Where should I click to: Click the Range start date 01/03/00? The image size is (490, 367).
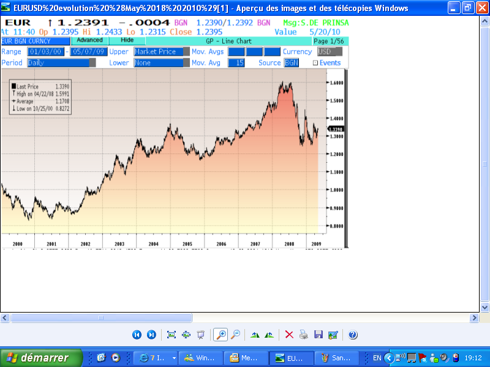[46, 52]
